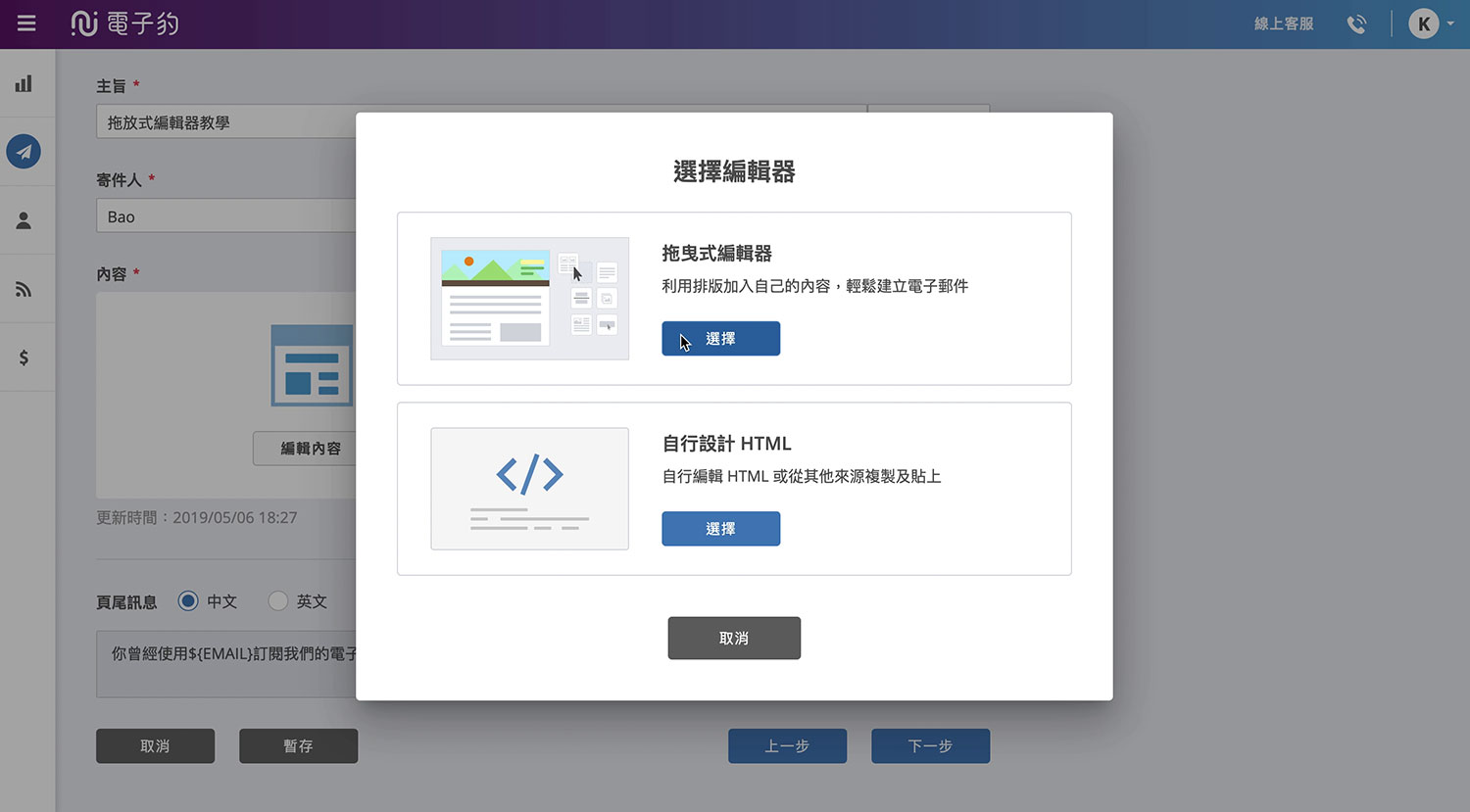Click the 選擇編輯器 dialog title
This screenshot has height=812, width=1470.
(x=734, y=171)
